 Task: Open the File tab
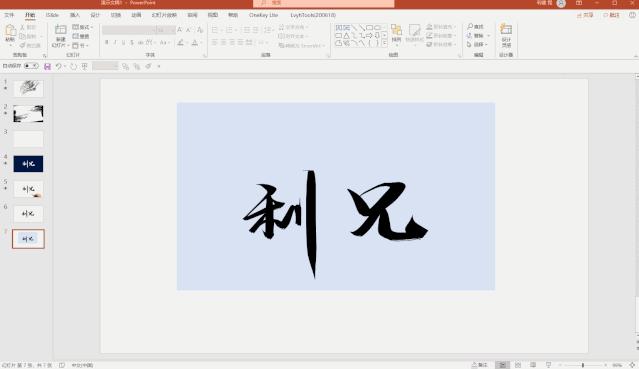(x=9, y=15)
